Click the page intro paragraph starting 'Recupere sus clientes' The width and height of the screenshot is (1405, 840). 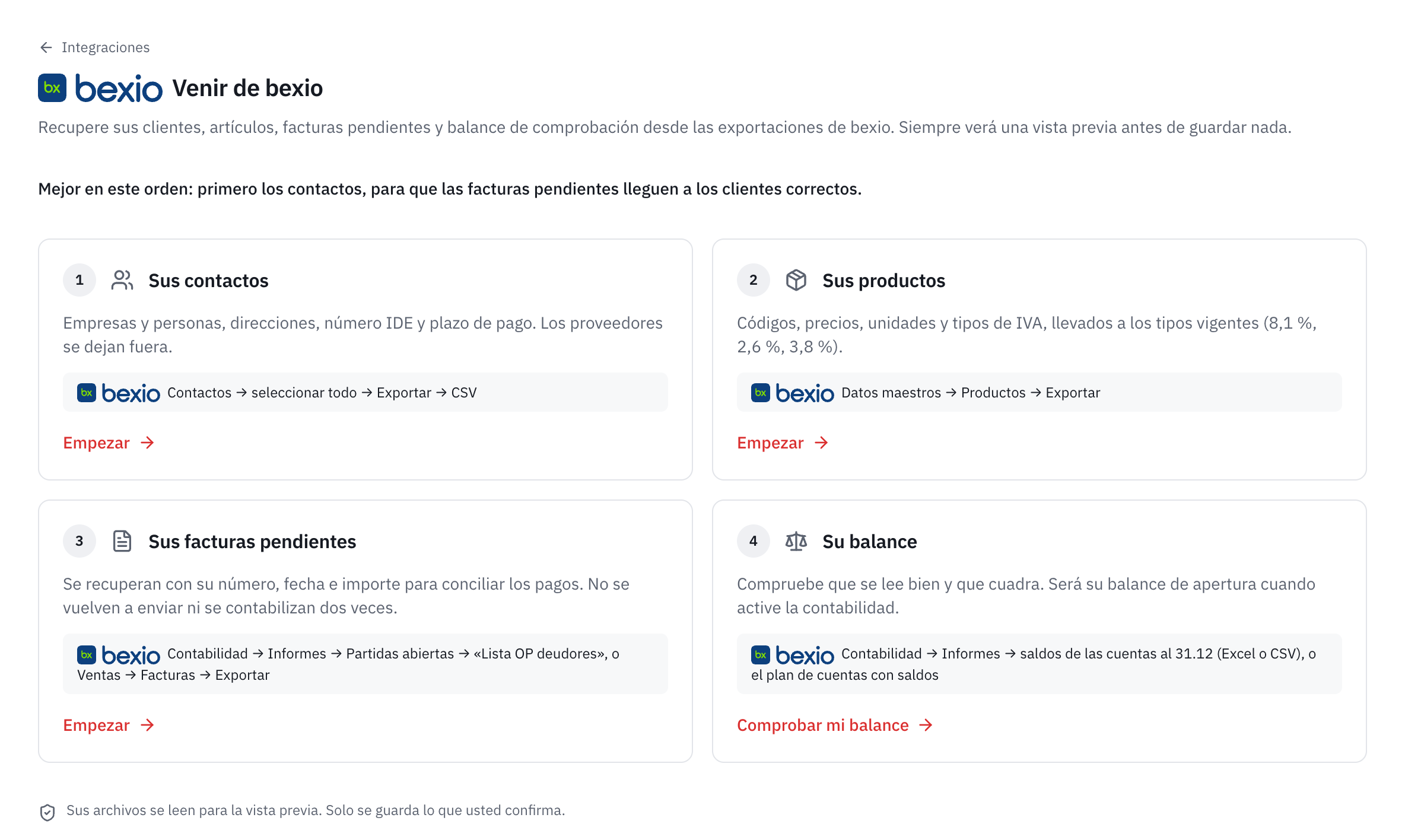pyautogui.click(x=665, y=128)
